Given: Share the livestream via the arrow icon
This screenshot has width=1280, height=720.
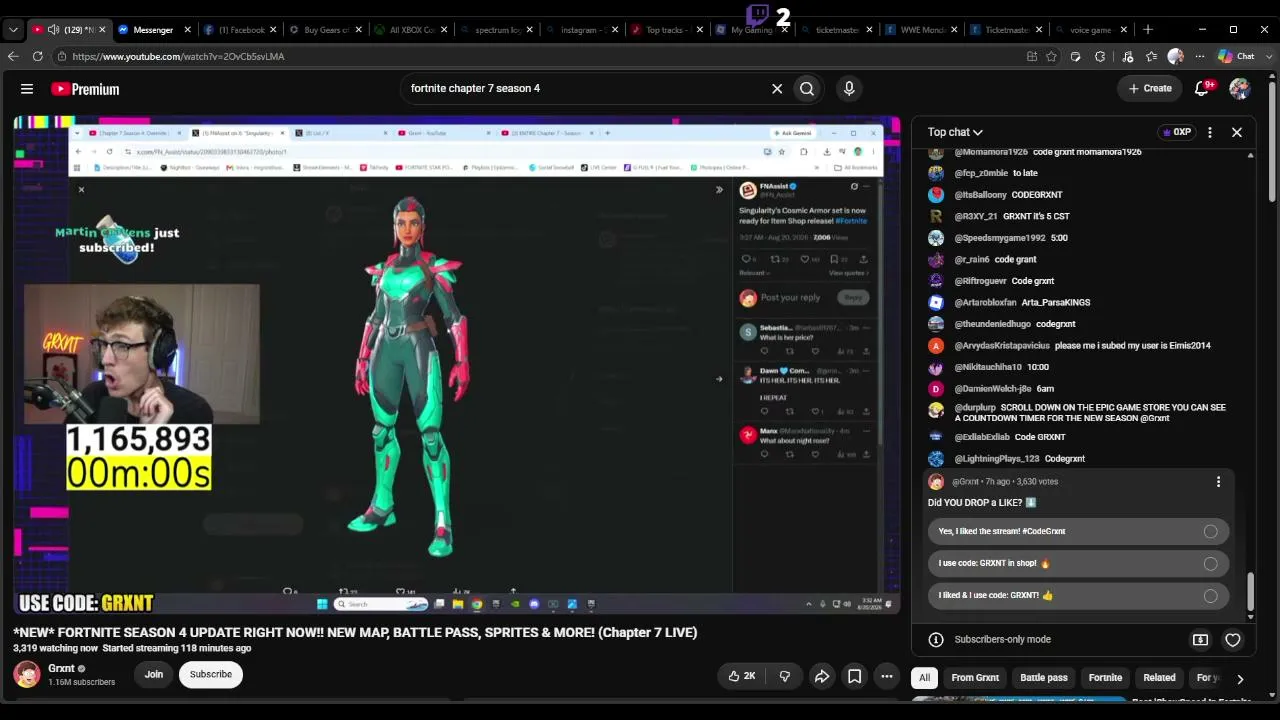Looking at the screenshot, I should tap(821, 676).
